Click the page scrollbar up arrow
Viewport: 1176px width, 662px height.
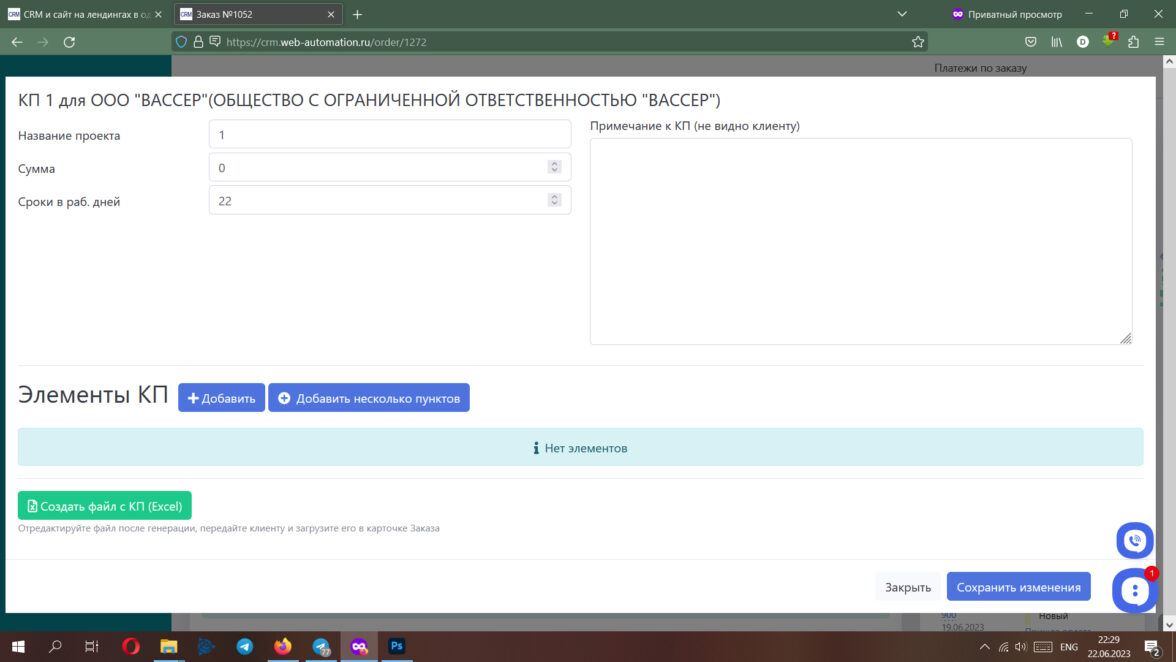1169,62
